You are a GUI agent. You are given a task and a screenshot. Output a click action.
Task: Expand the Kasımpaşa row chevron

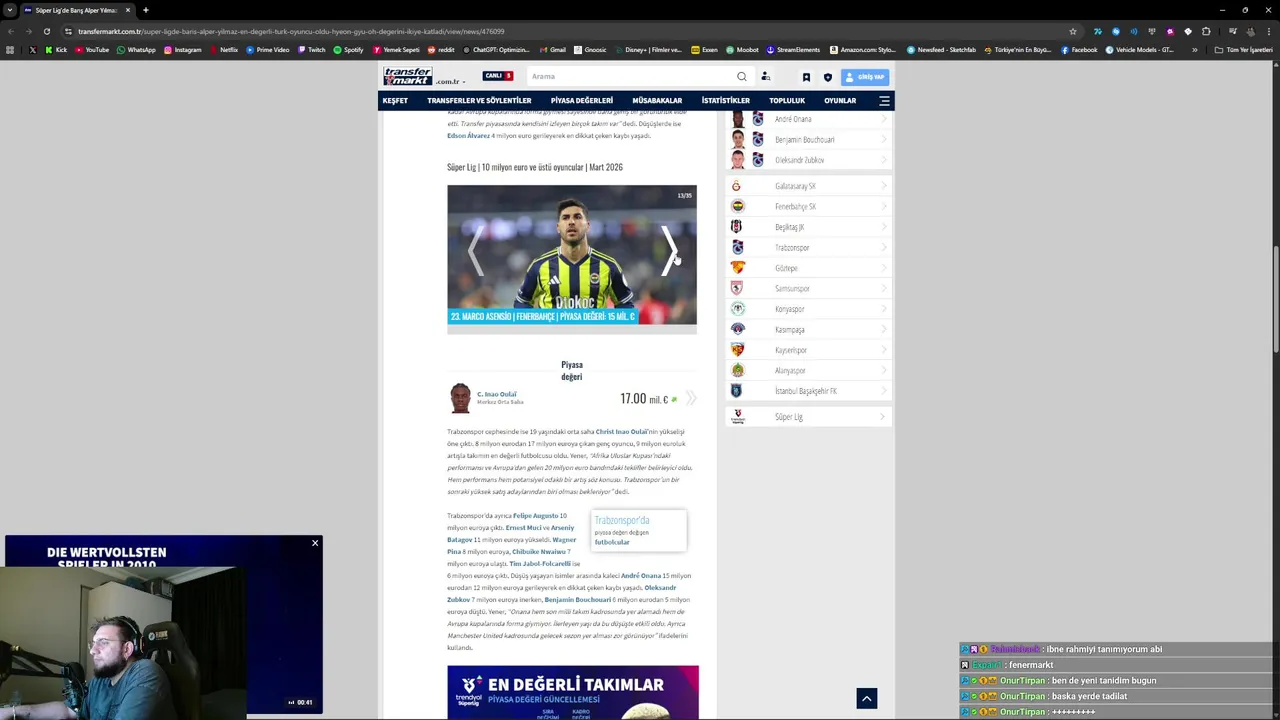[x=884, y=329]
